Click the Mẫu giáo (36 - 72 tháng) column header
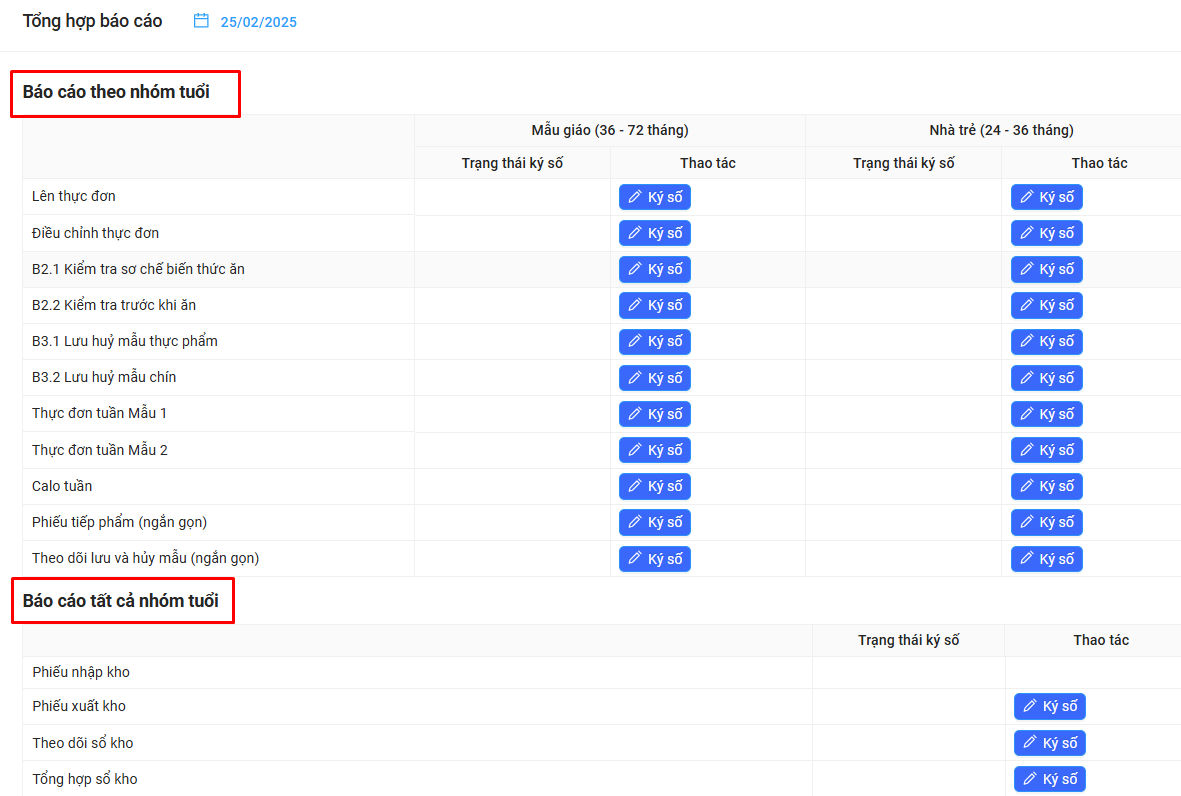The image size is (1181, 796). 609,130
